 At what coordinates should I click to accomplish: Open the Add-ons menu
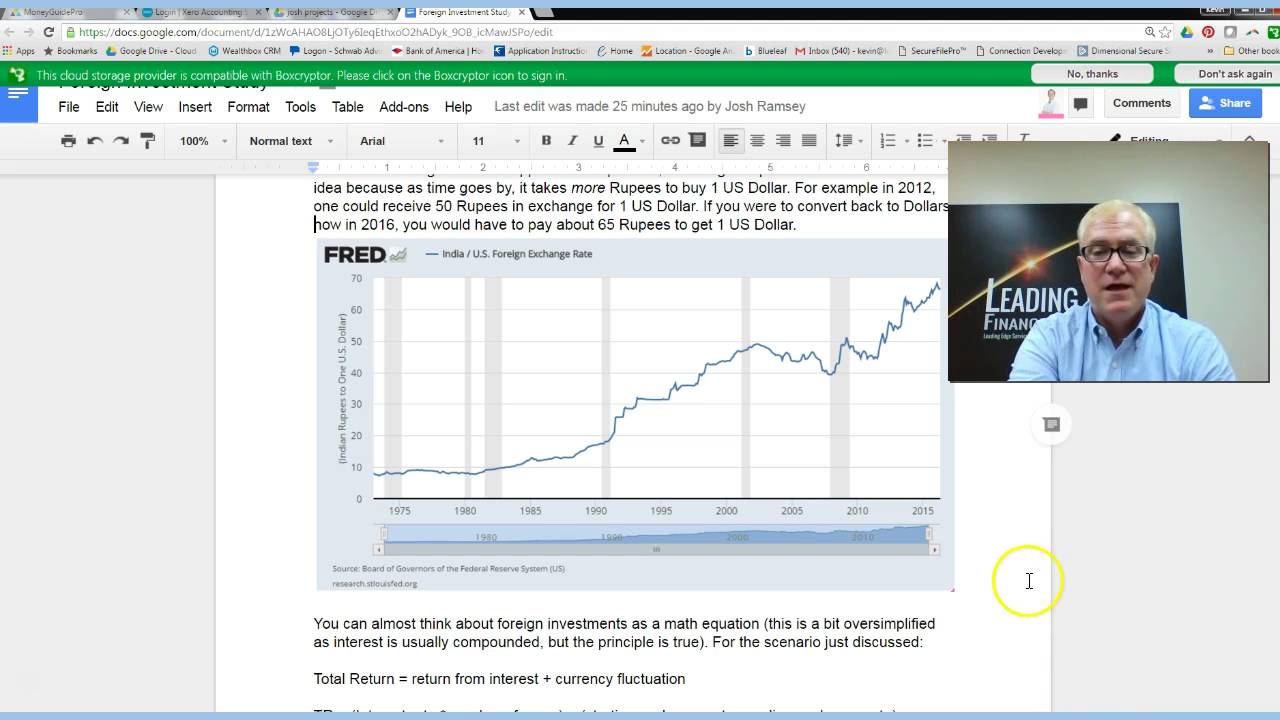pos(404,107)
